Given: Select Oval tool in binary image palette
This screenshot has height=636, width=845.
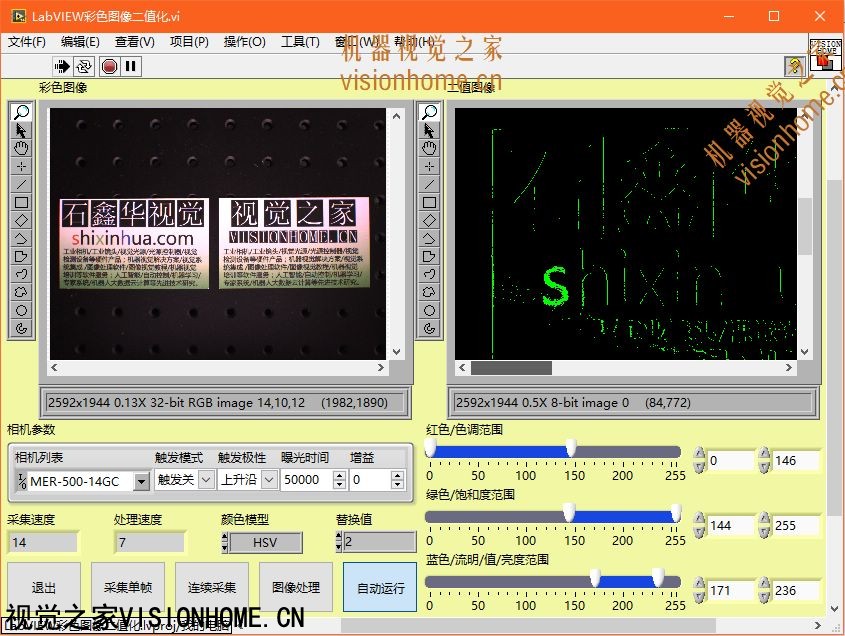Looking at the screenshot, I should point(430,310).
